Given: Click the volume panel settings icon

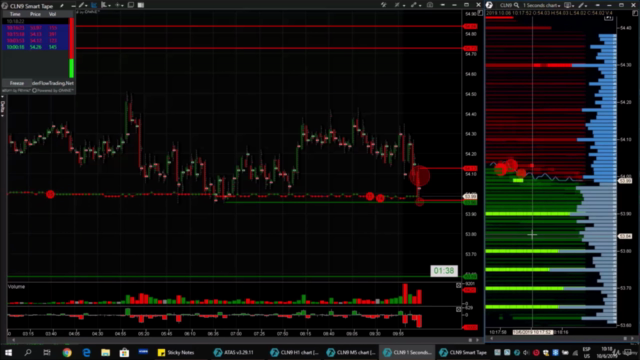Looking at the screenshot, I should pos(458,285).
